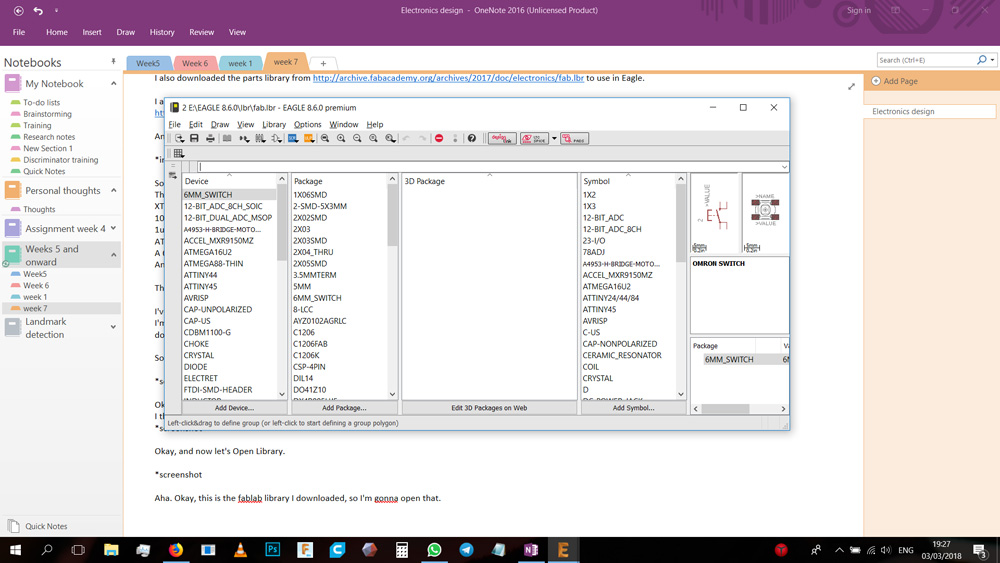Open Telegram from the taskbar
Image resolution: width=1000 pixels, height=563 pixels.
(466, 550)
